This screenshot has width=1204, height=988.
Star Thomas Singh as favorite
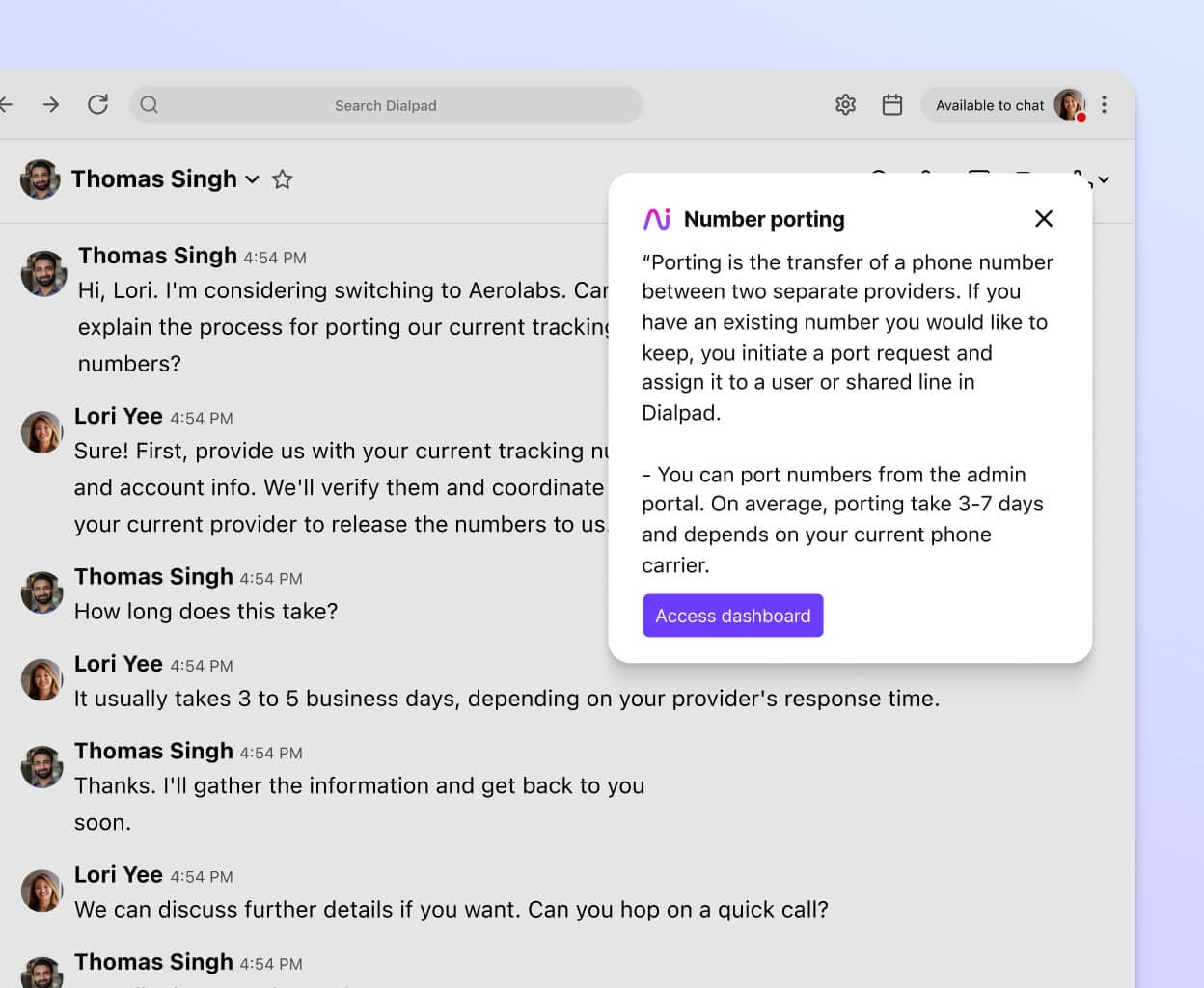pos(282,179)
